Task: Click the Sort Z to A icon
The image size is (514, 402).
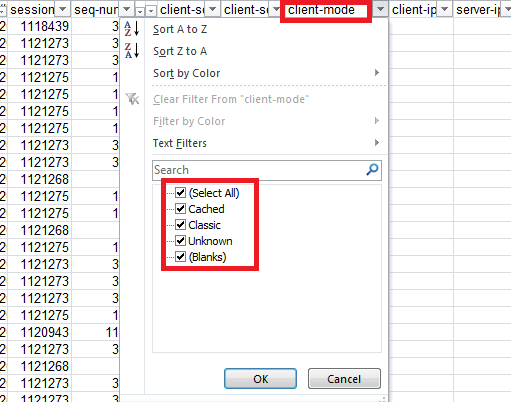Action: (x=132, y=51)
